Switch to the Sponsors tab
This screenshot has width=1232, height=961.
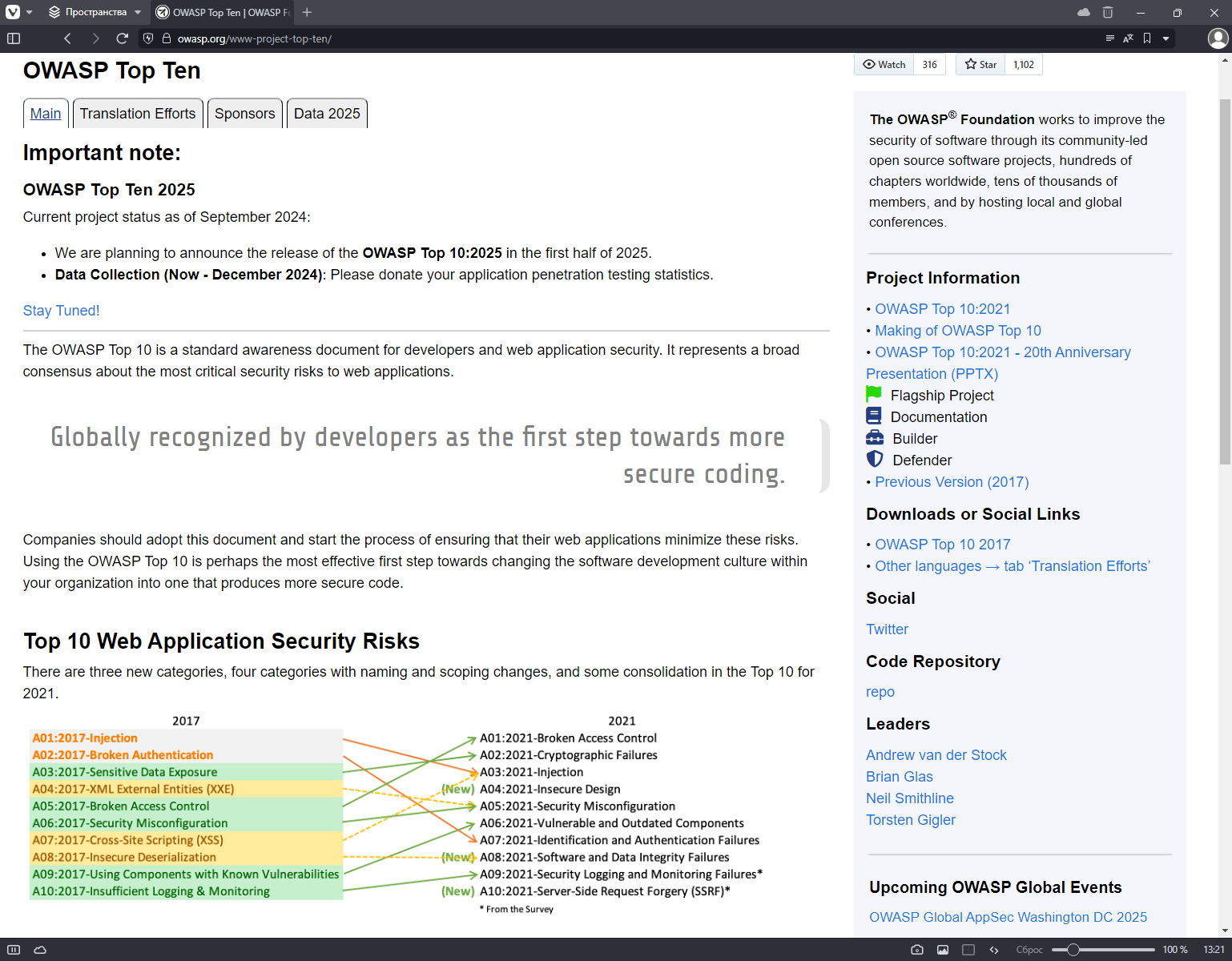coord(244,114)
